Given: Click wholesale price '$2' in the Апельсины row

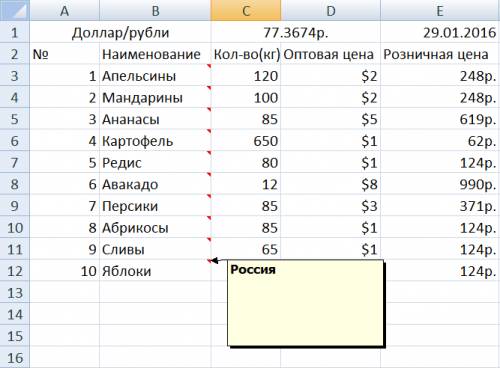Looking at the screenshot, I should (x=331, y=75).
